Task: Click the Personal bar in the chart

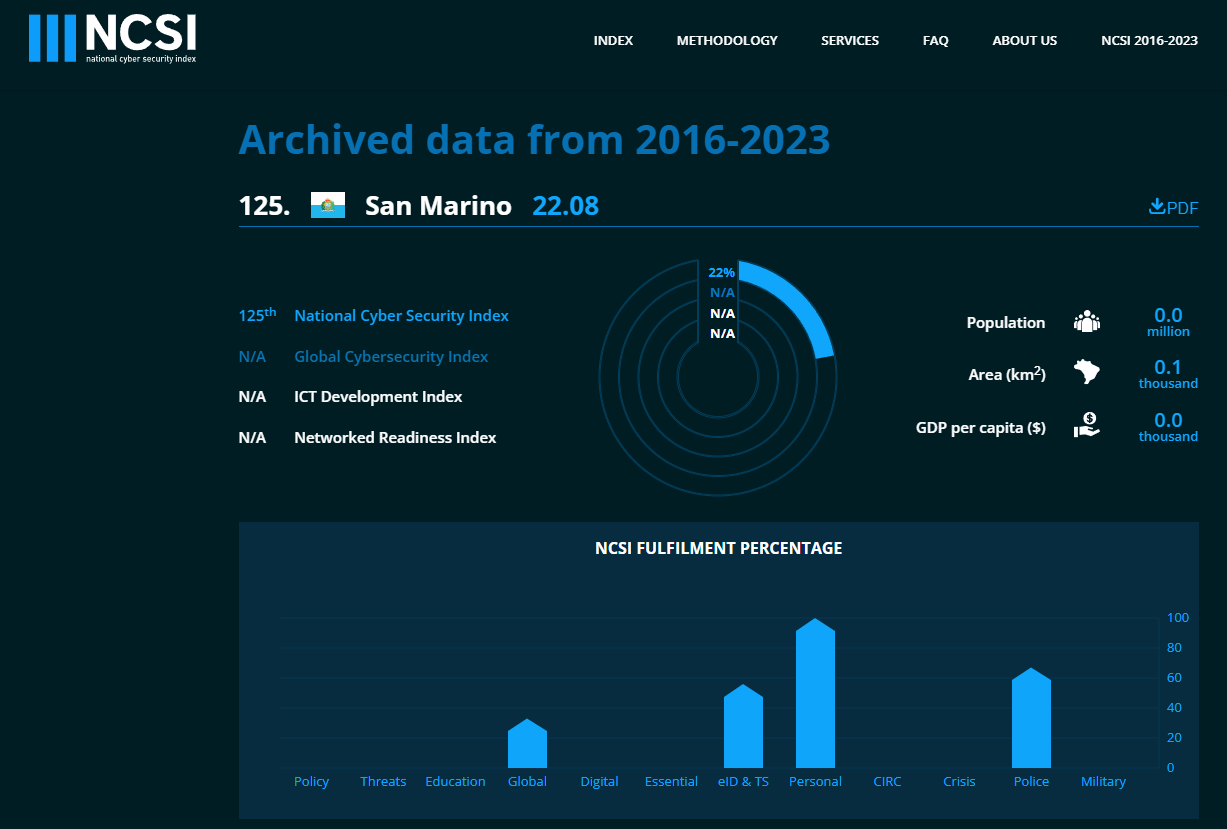Action: [815, 693]
